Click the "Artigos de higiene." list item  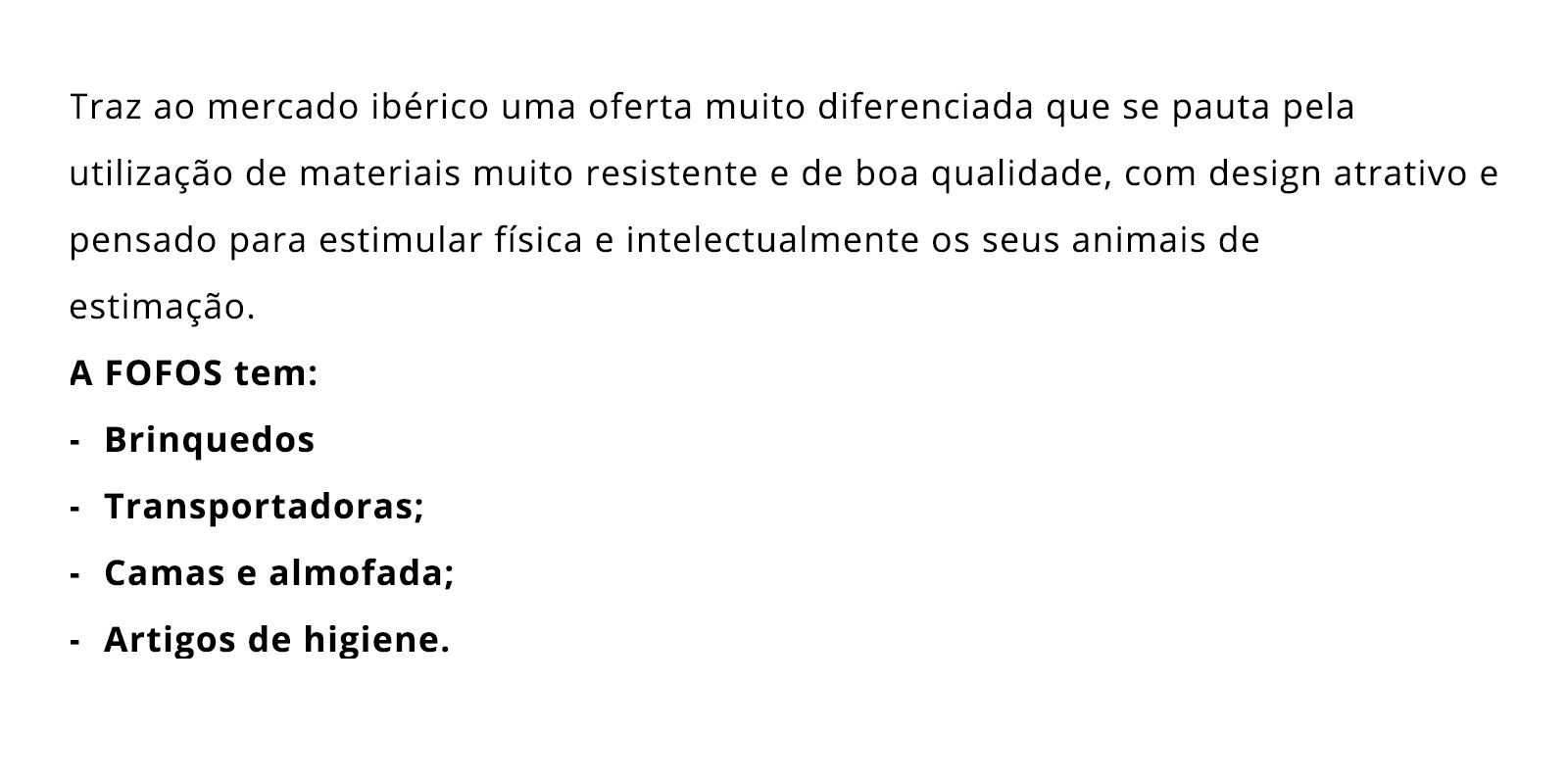276,640
